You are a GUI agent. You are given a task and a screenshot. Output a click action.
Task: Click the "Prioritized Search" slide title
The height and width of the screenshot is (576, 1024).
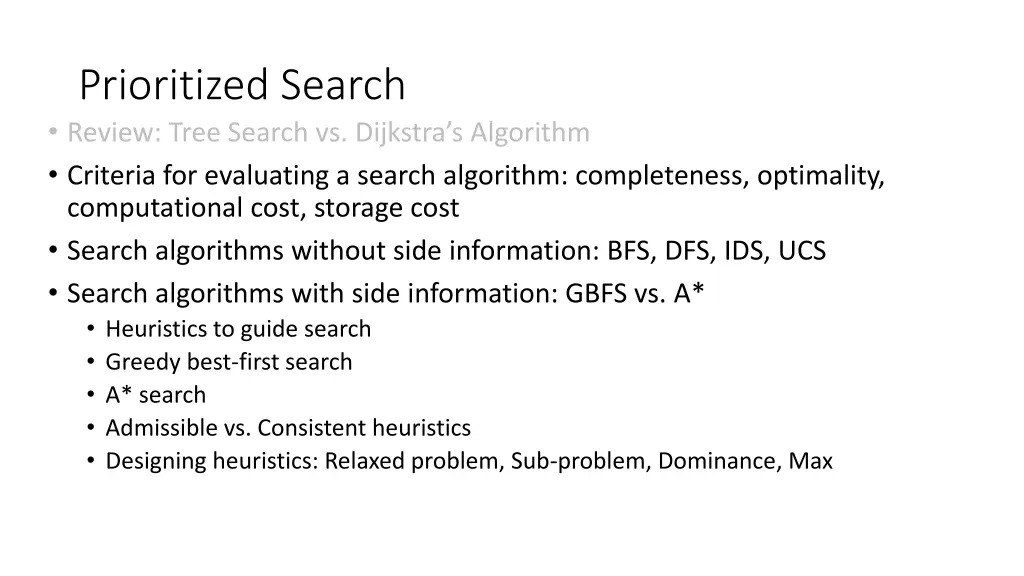pyautogui.click(x=242, y=85)
